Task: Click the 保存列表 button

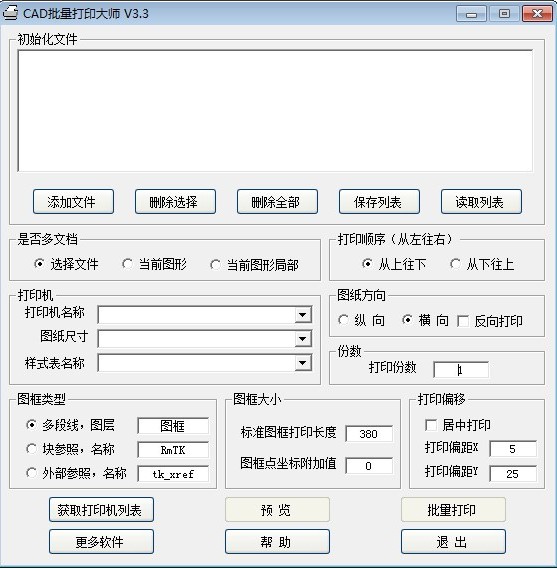Action: [x=379, y=202]
